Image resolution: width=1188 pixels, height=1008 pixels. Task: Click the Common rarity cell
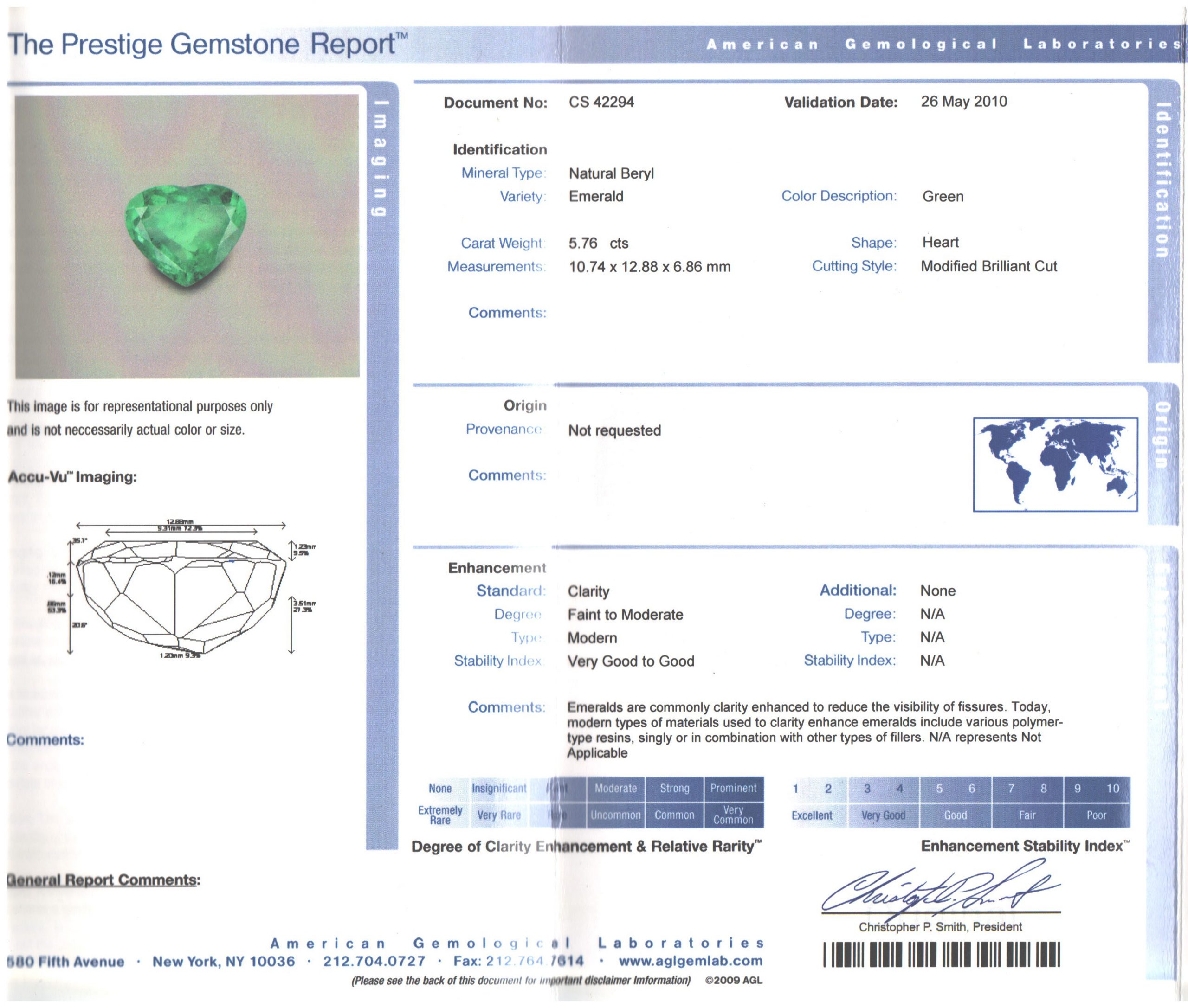click(675, 815)
